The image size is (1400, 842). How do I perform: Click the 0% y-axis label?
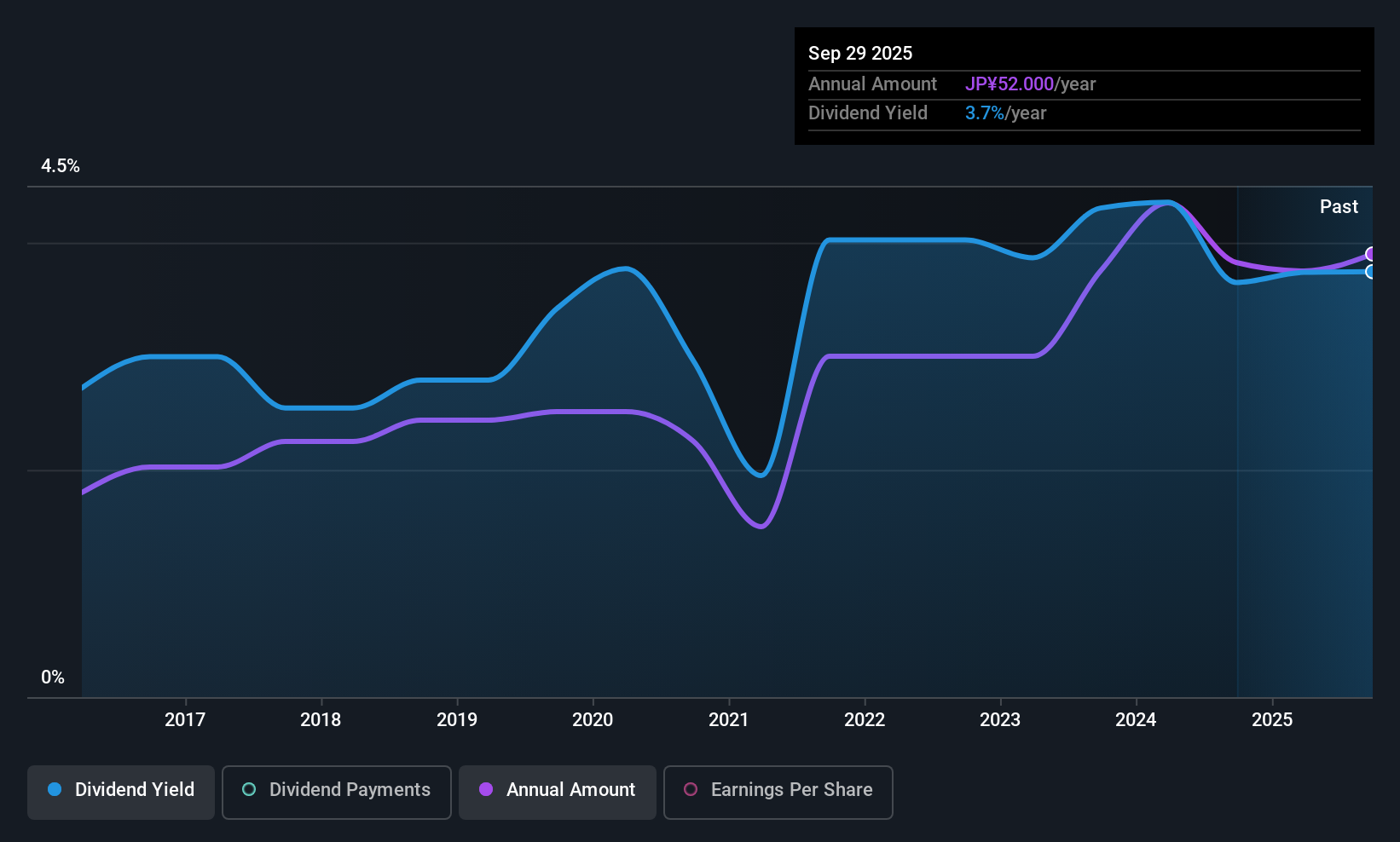tap(53, 678)
